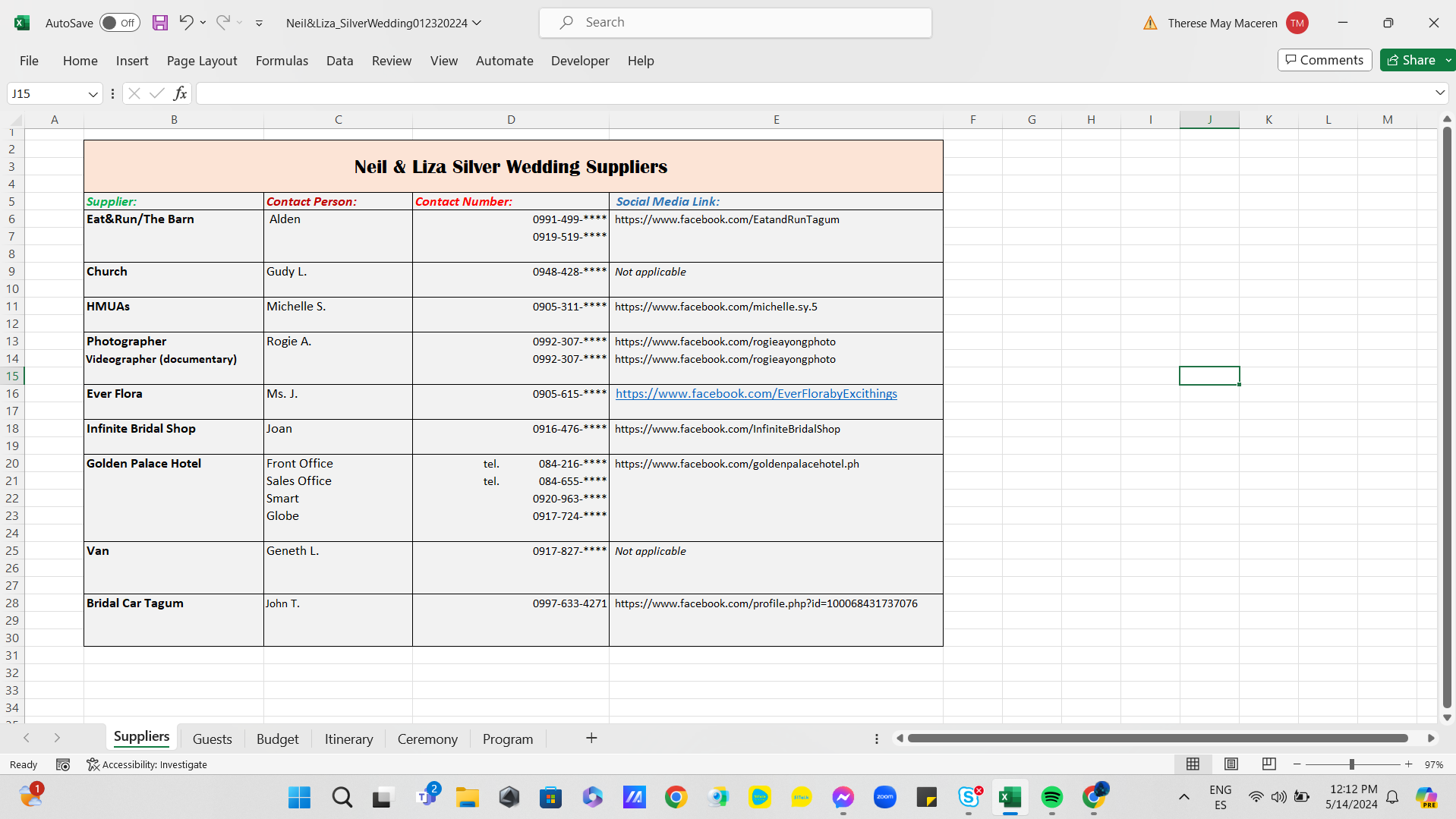
Task: Click the 97% zoom level button
Action: [1433, 764]
